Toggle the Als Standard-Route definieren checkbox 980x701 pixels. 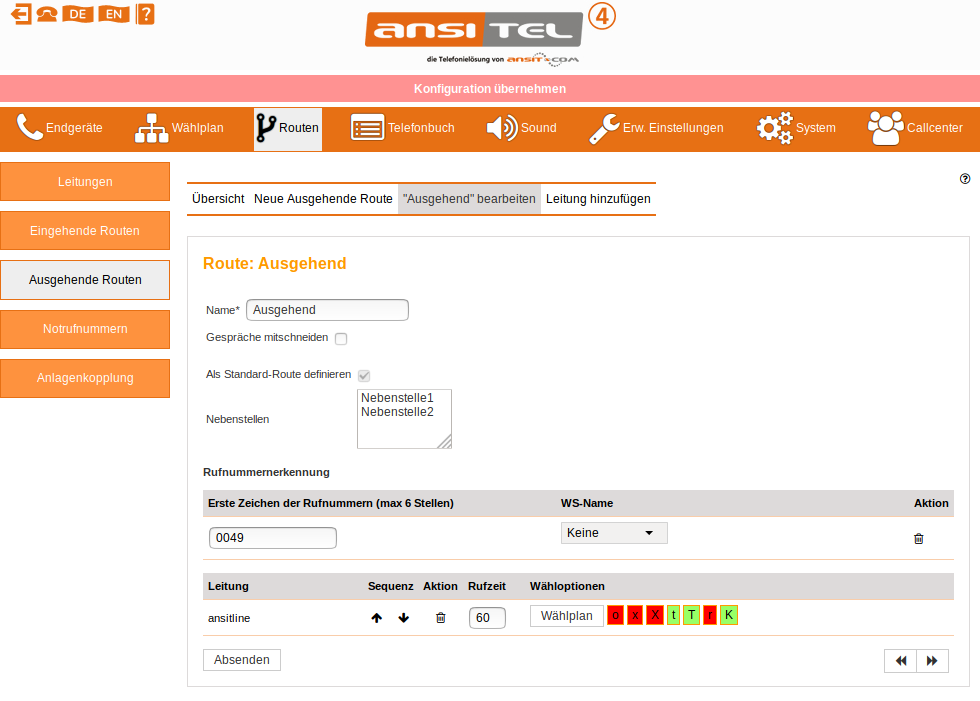point(364,376)
